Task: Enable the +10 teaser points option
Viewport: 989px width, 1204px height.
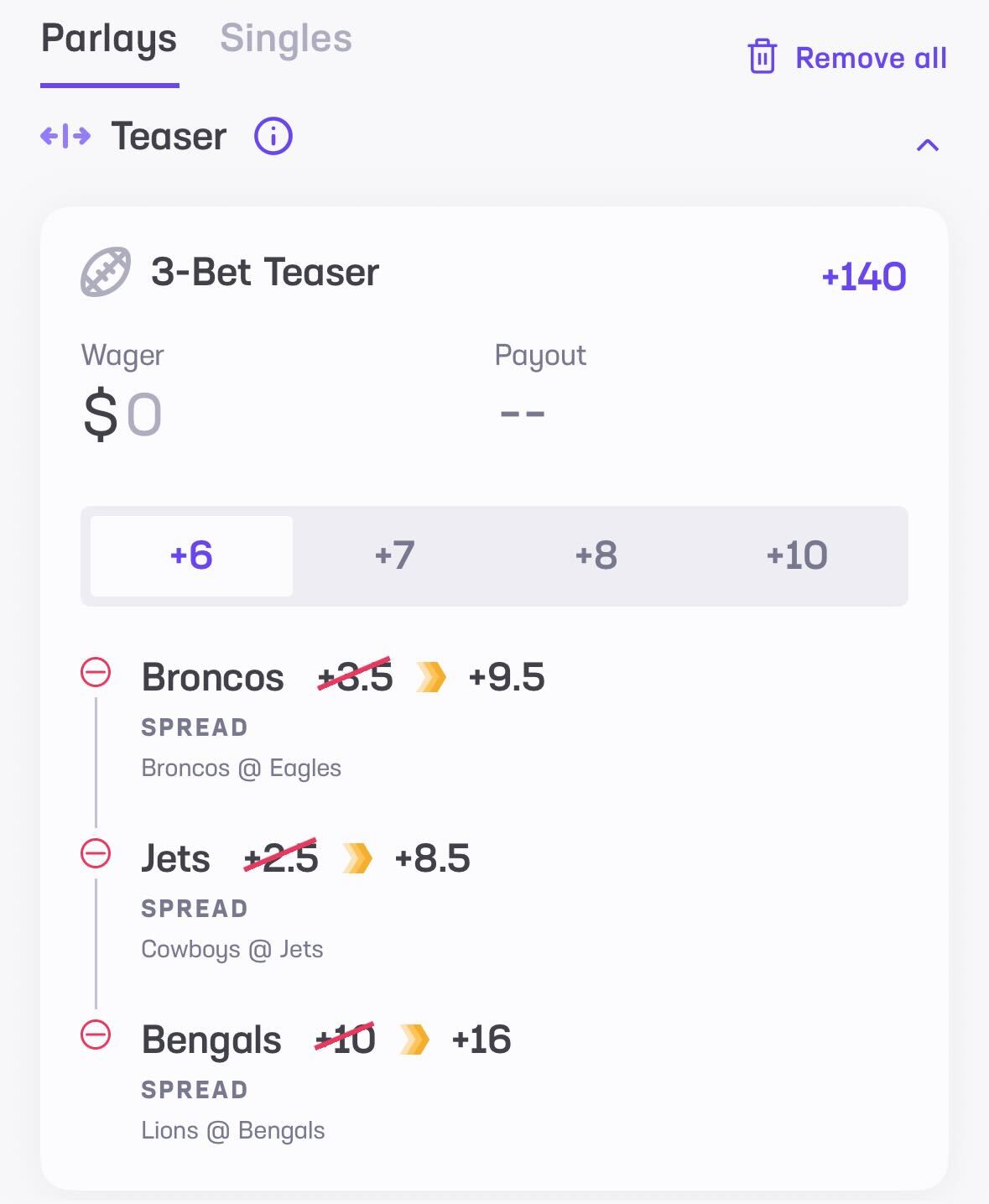Action: tap(798, 555)
